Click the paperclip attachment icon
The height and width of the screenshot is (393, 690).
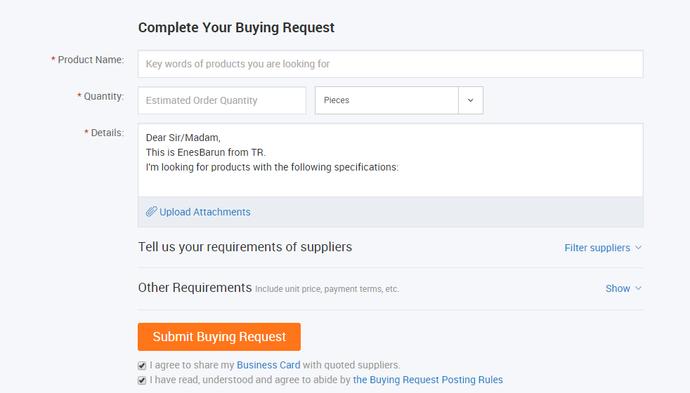(x=151, y=212)
